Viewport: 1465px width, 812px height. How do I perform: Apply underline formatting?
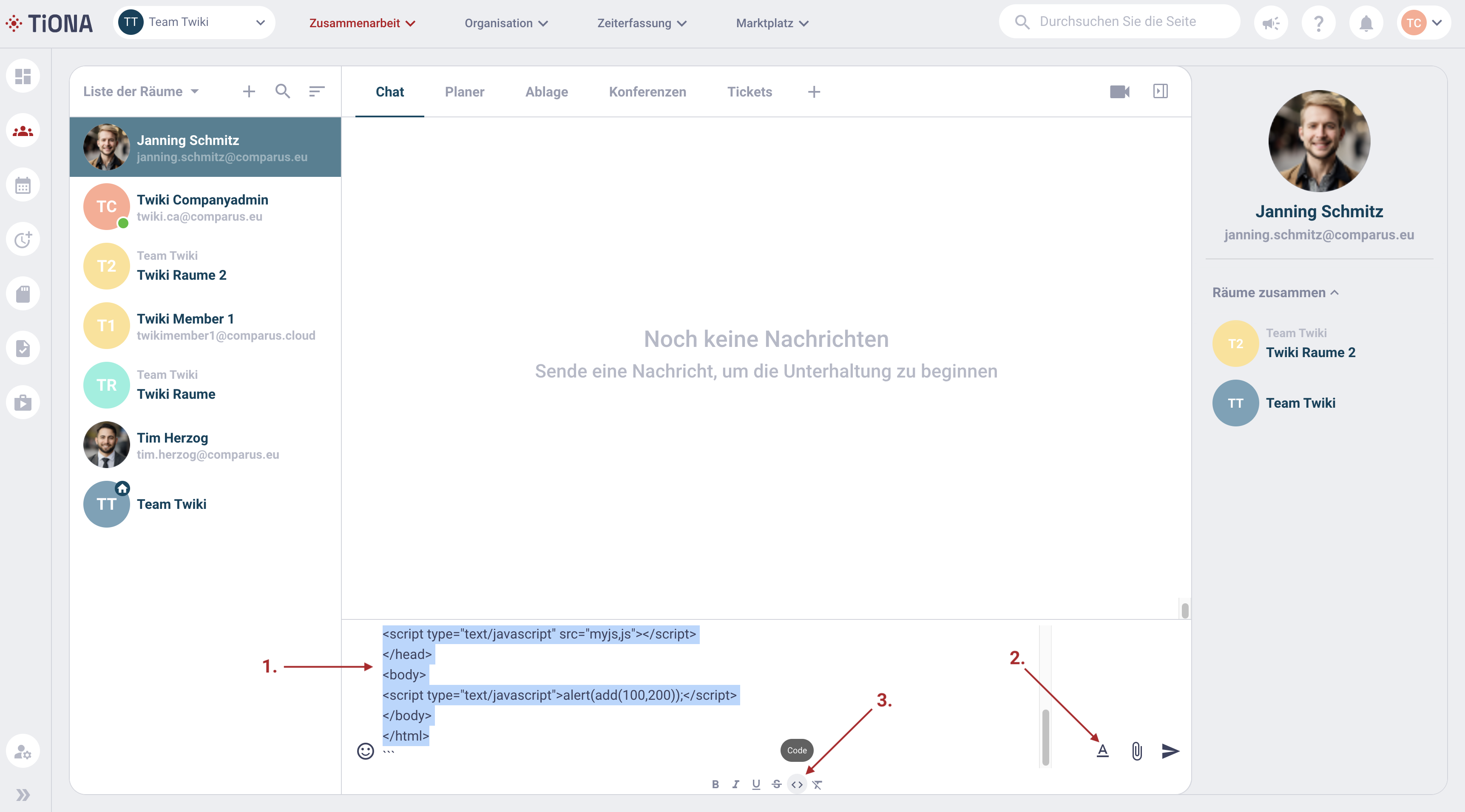[756, 784]
